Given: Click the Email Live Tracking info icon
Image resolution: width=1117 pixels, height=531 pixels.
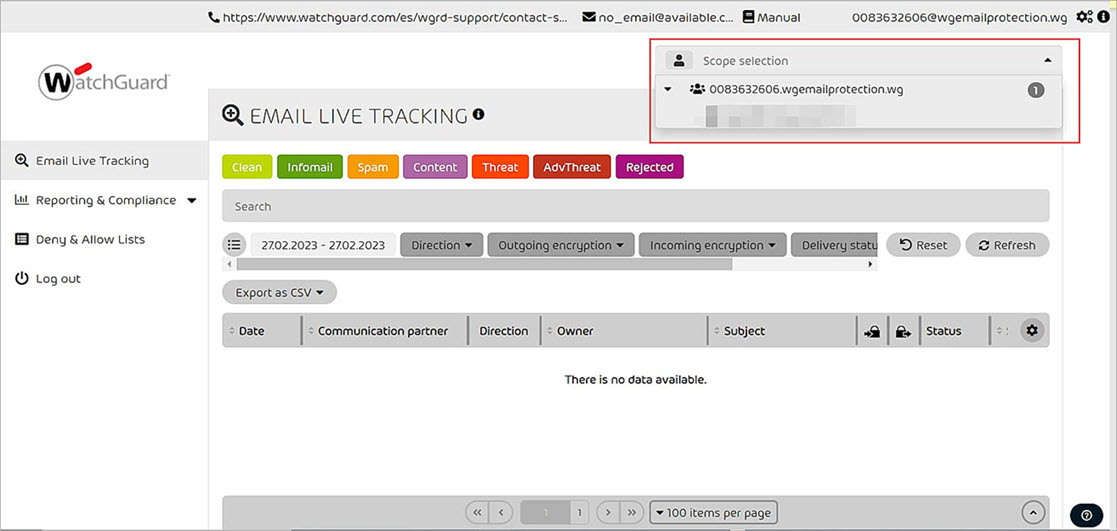Looking at the screenshot, I should click(x=479, y=113).
